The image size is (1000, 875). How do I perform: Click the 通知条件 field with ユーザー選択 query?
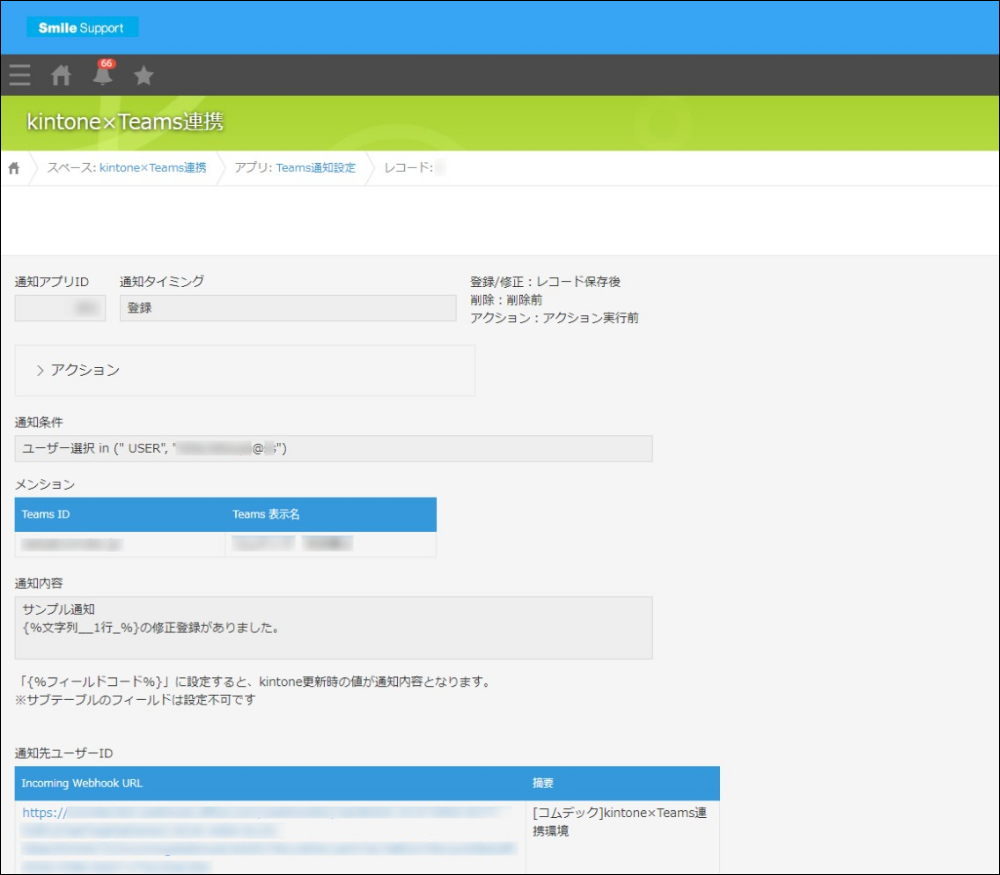(x=334, y=448)
